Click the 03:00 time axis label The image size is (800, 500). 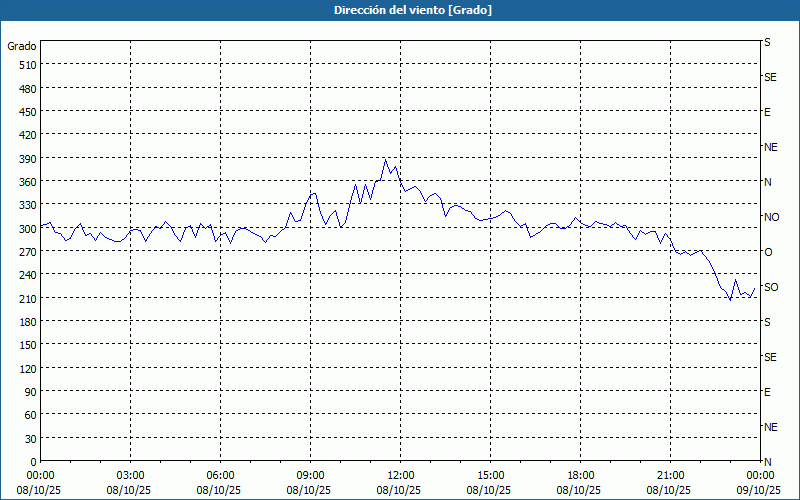[x=130, y=475]
